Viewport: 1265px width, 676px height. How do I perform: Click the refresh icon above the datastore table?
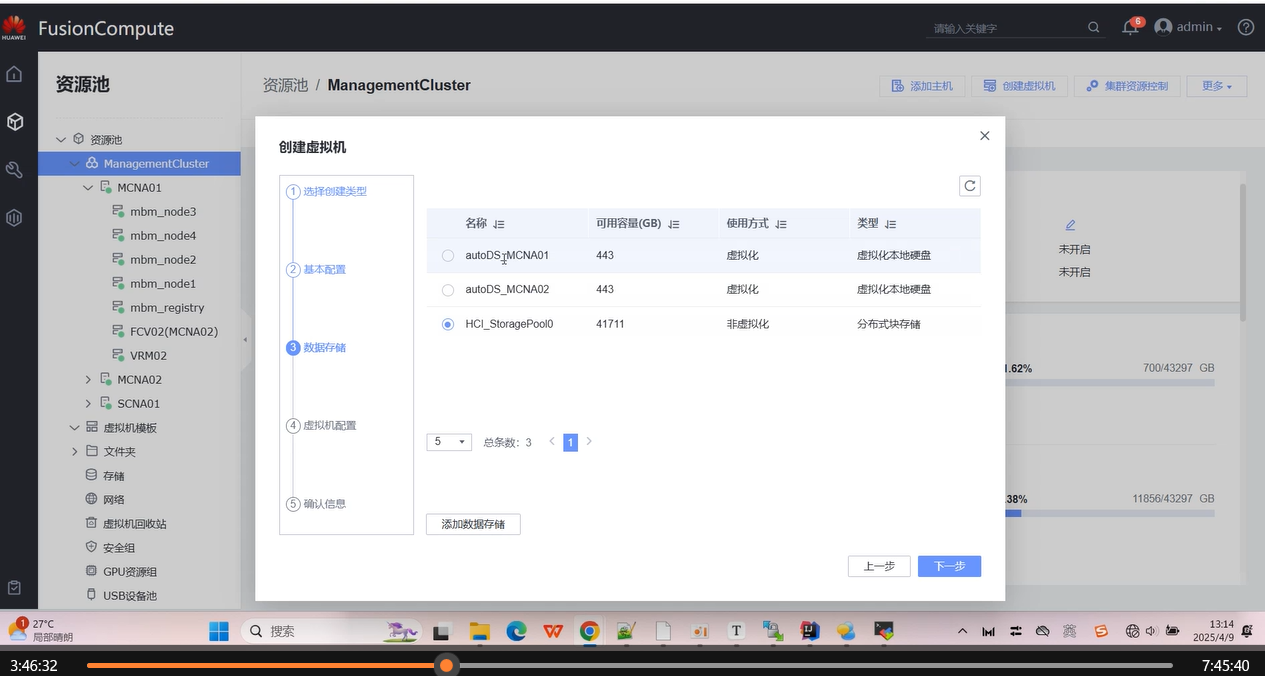click(x=969, y=186)
